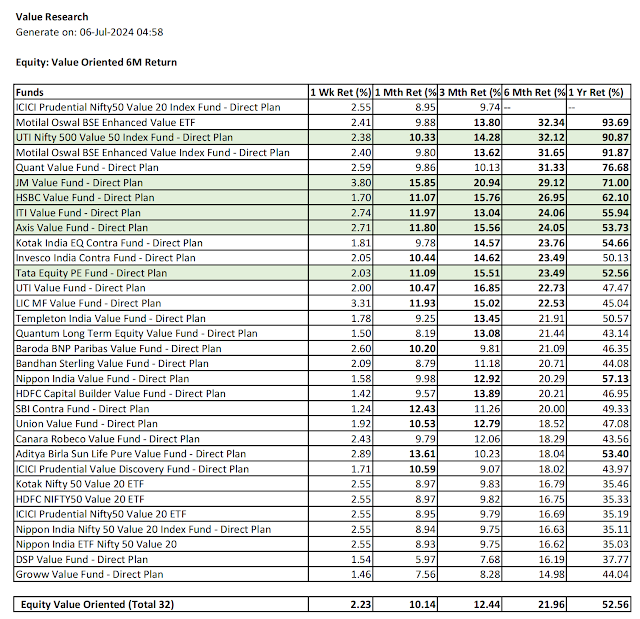Select 1 Yr return value 90.87

pos(616,138)
